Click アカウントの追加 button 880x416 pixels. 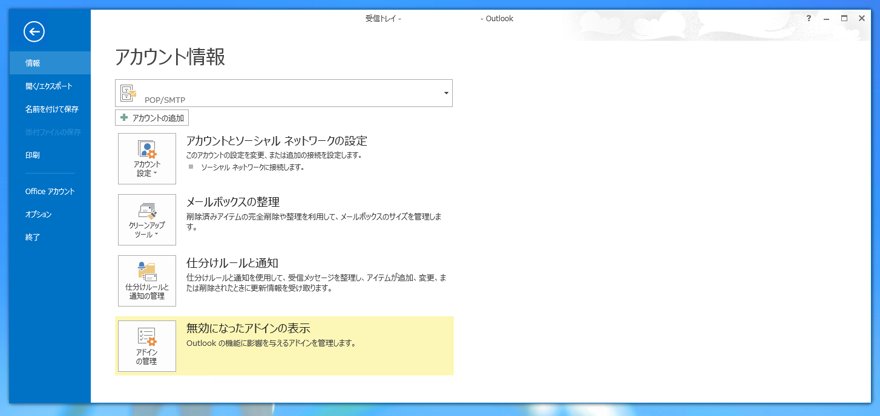click(153, 118)
